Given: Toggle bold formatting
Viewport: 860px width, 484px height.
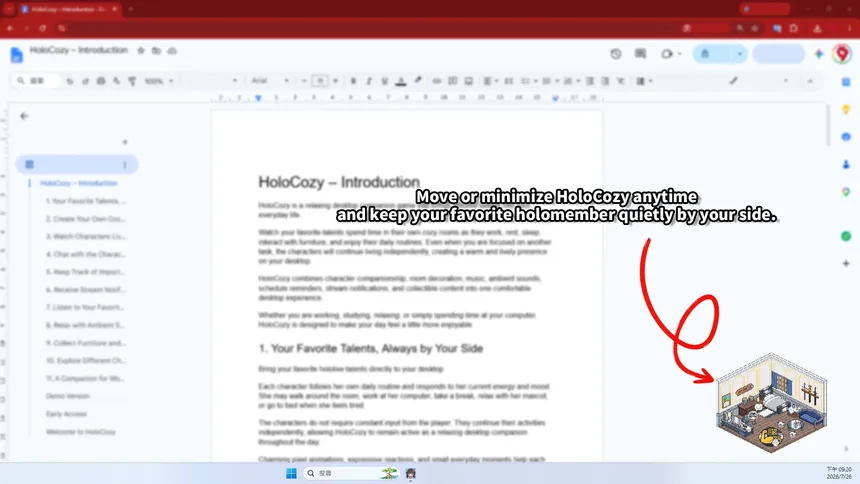Looking at the screenshot, I should point(353,81).
